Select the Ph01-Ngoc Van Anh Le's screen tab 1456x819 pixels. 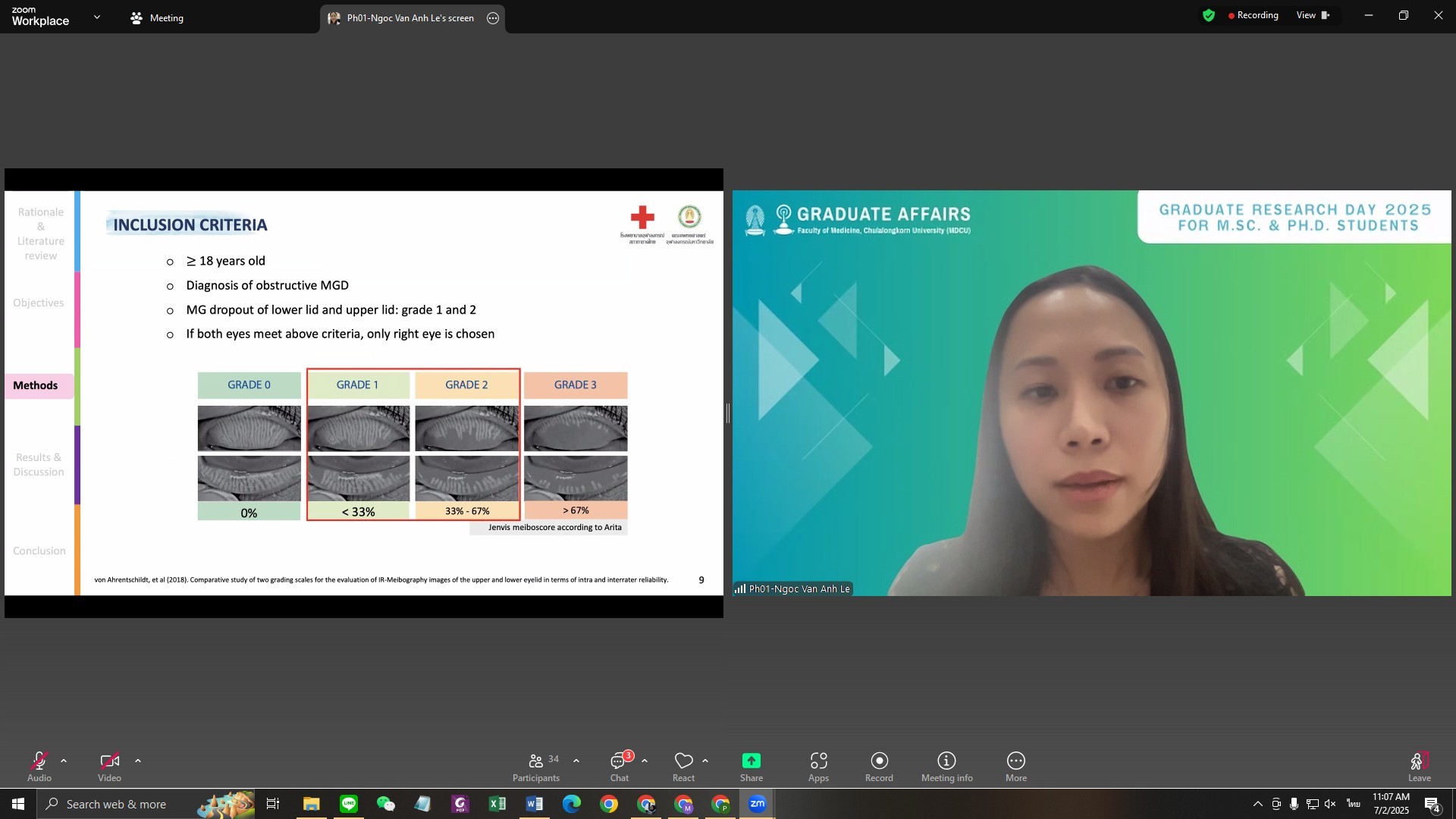point(409,18)
